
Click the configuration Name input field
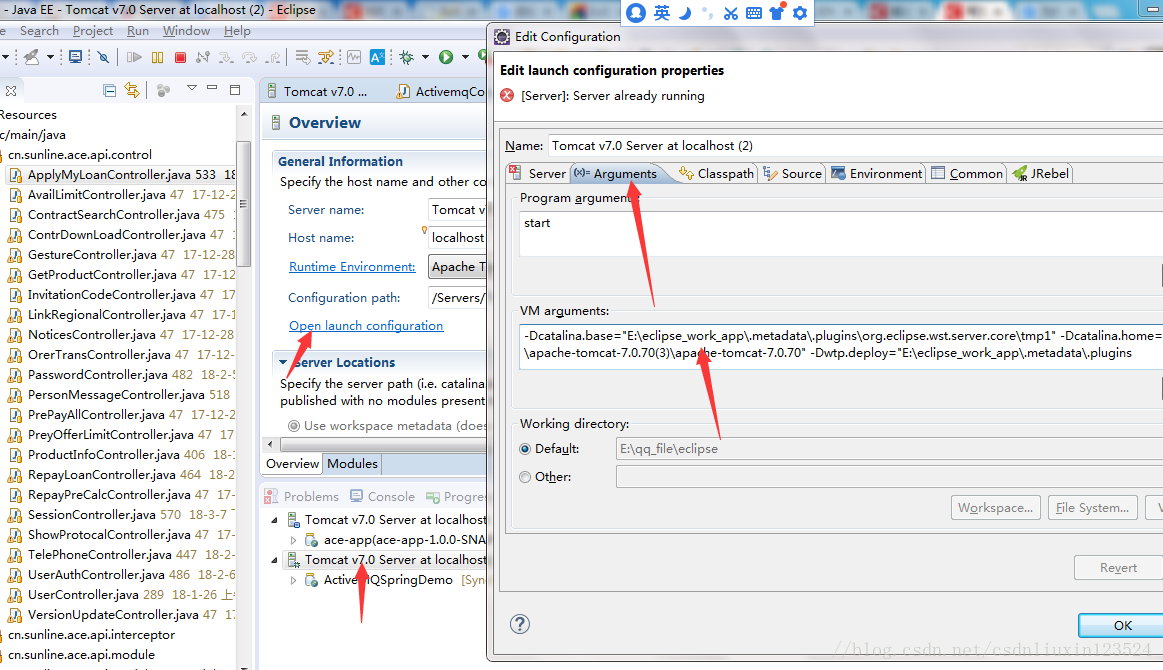pos(855,146)
